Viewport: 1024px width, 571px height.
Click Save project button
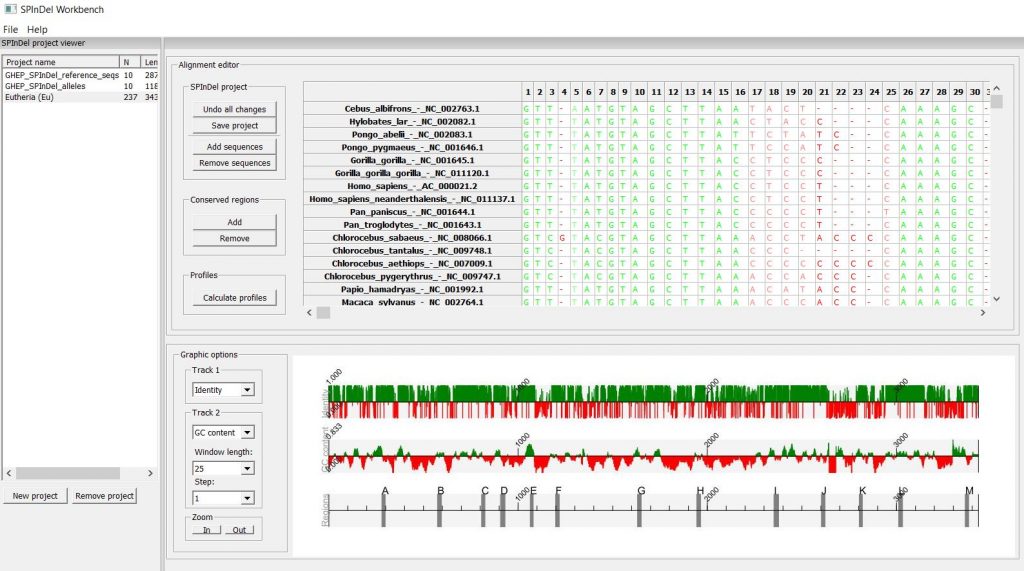[x=234, y=125]
